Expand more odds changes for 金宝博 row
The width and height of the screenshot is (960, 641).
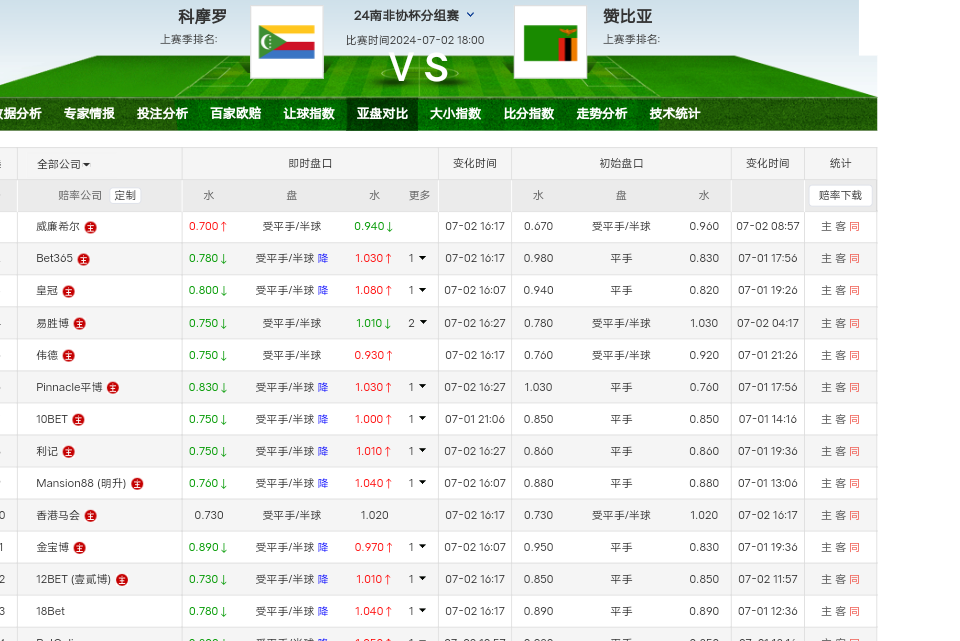click(x=417, y=547)
